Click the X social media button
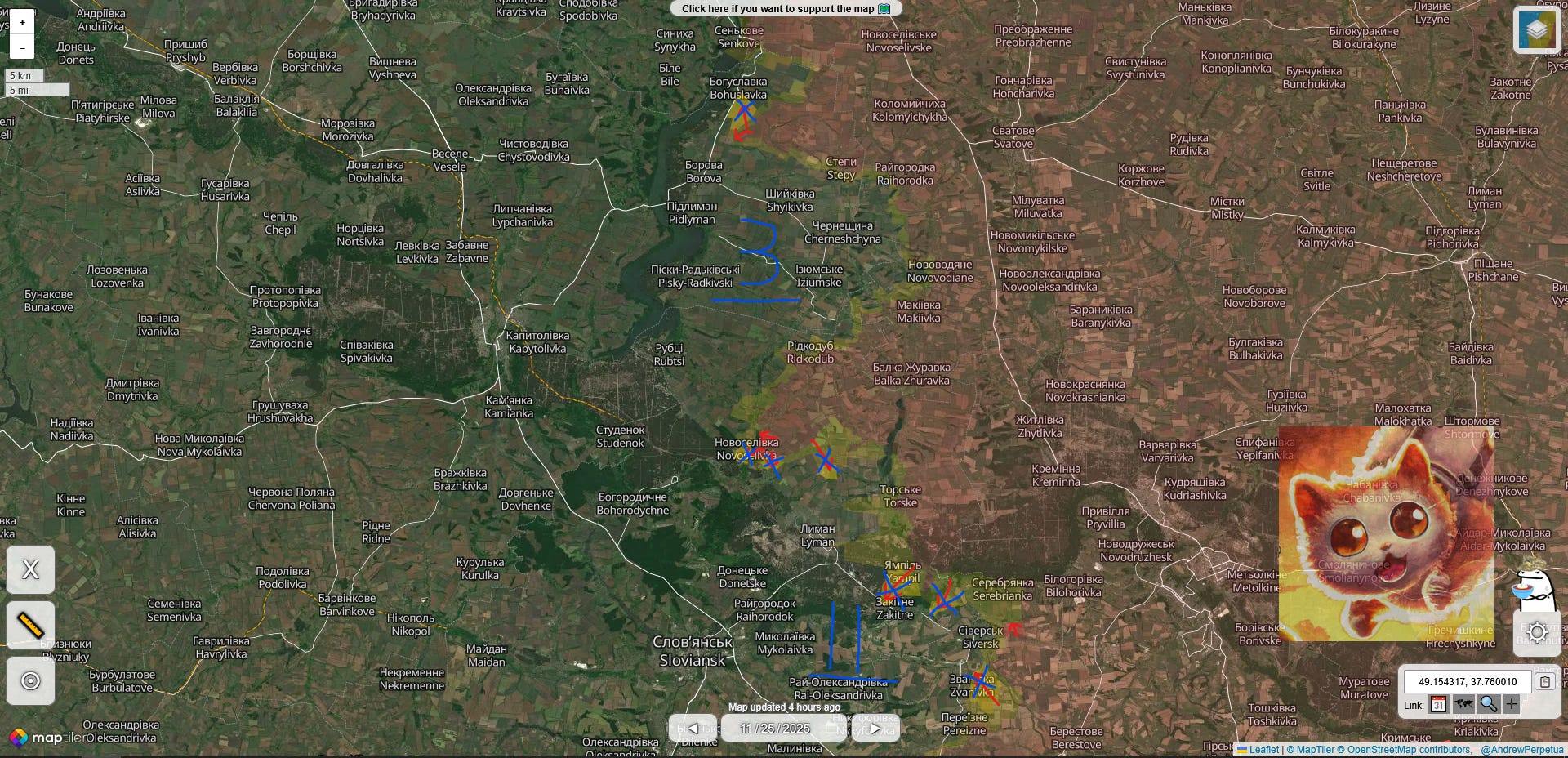 31,569
